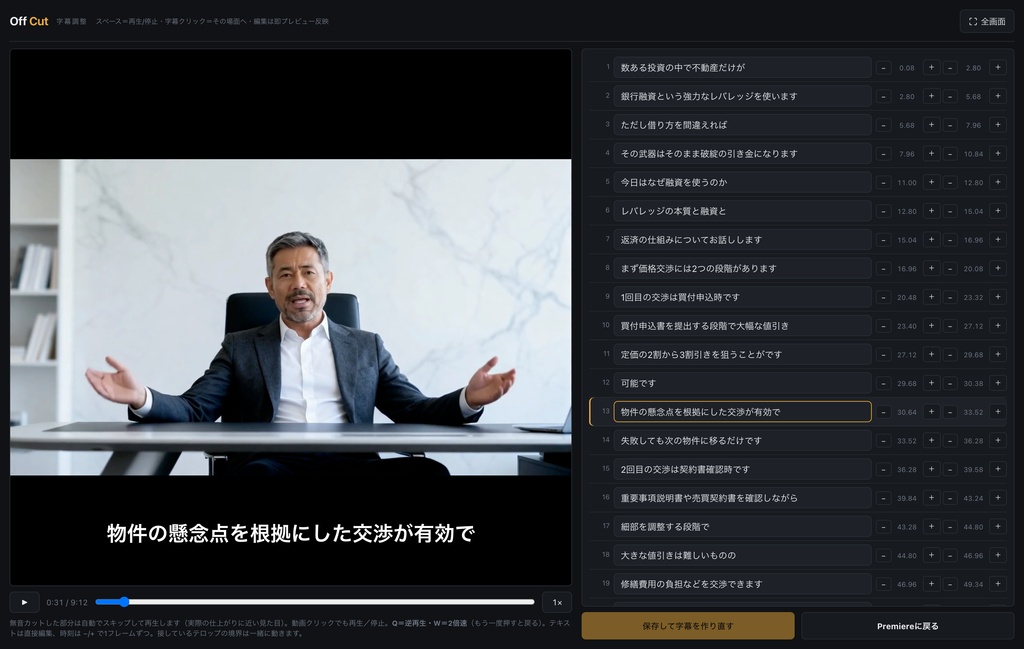Image resolution: width=1024 pixels, height=649 pixels.
Task: Increase start time 0.08 of subtitle 1
Action: pos(931,67)
